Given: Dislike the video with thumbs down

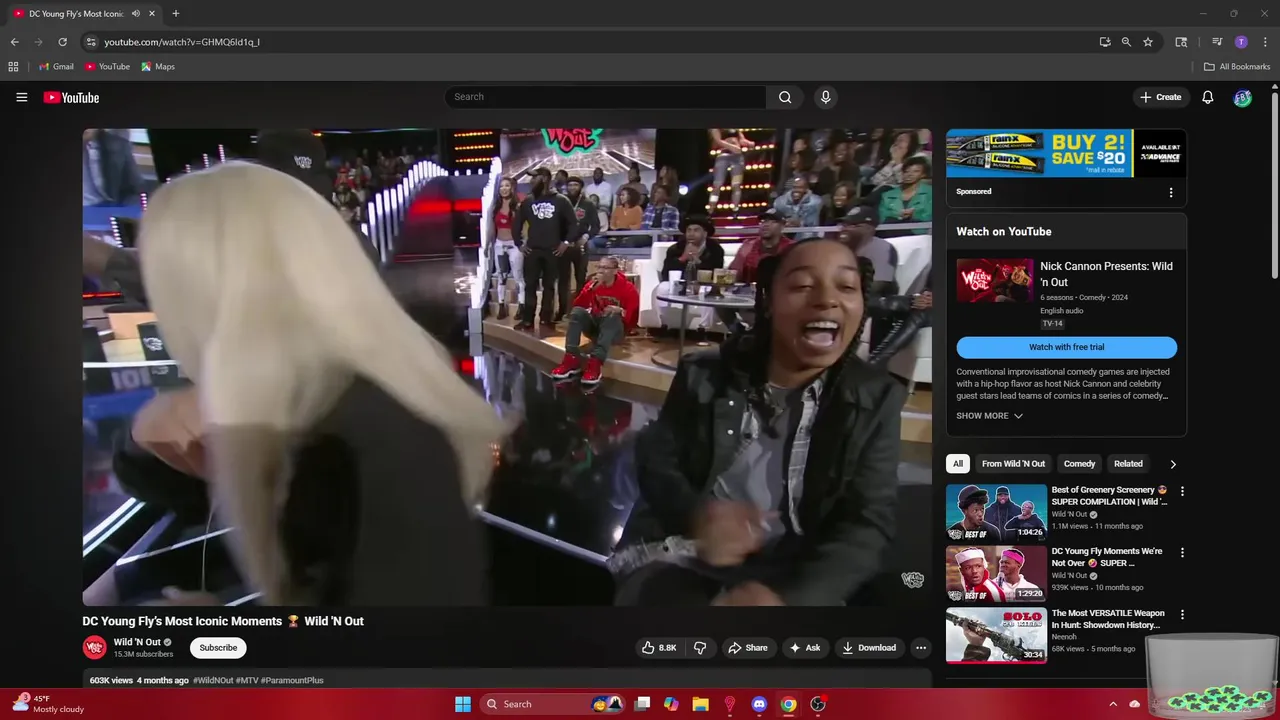Looking at the screenshot, I should (700, 648).
